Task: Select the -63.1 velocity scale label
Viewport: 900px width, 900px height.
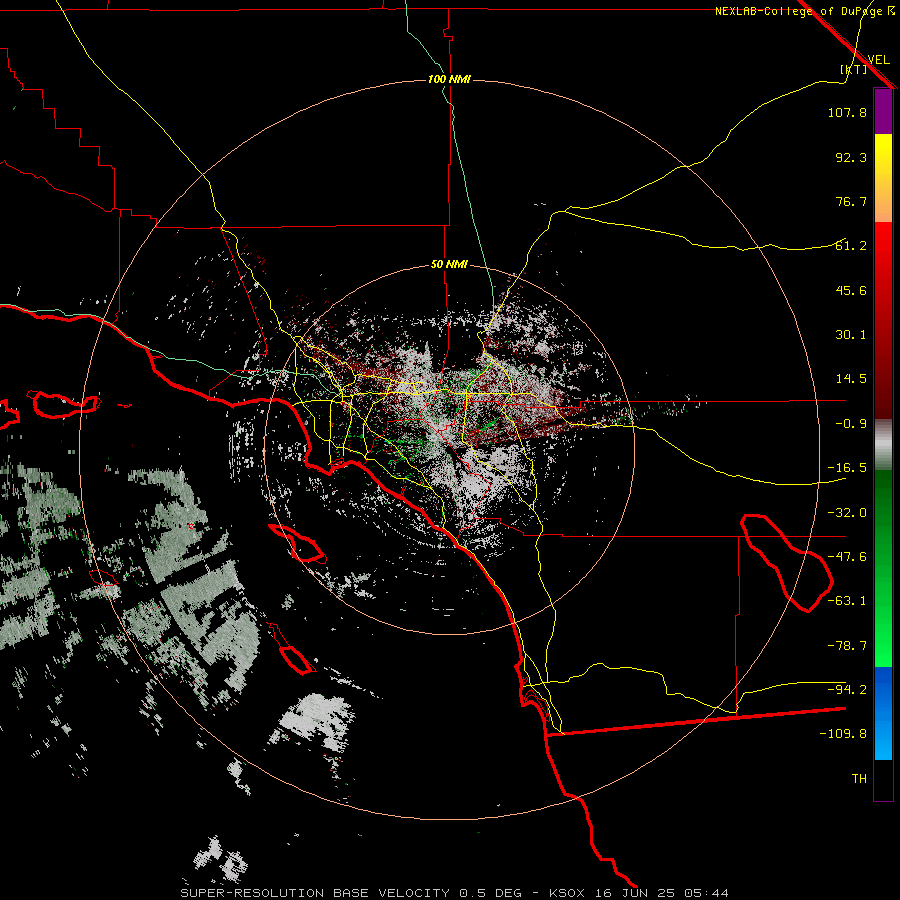Action: coord(847,601)
